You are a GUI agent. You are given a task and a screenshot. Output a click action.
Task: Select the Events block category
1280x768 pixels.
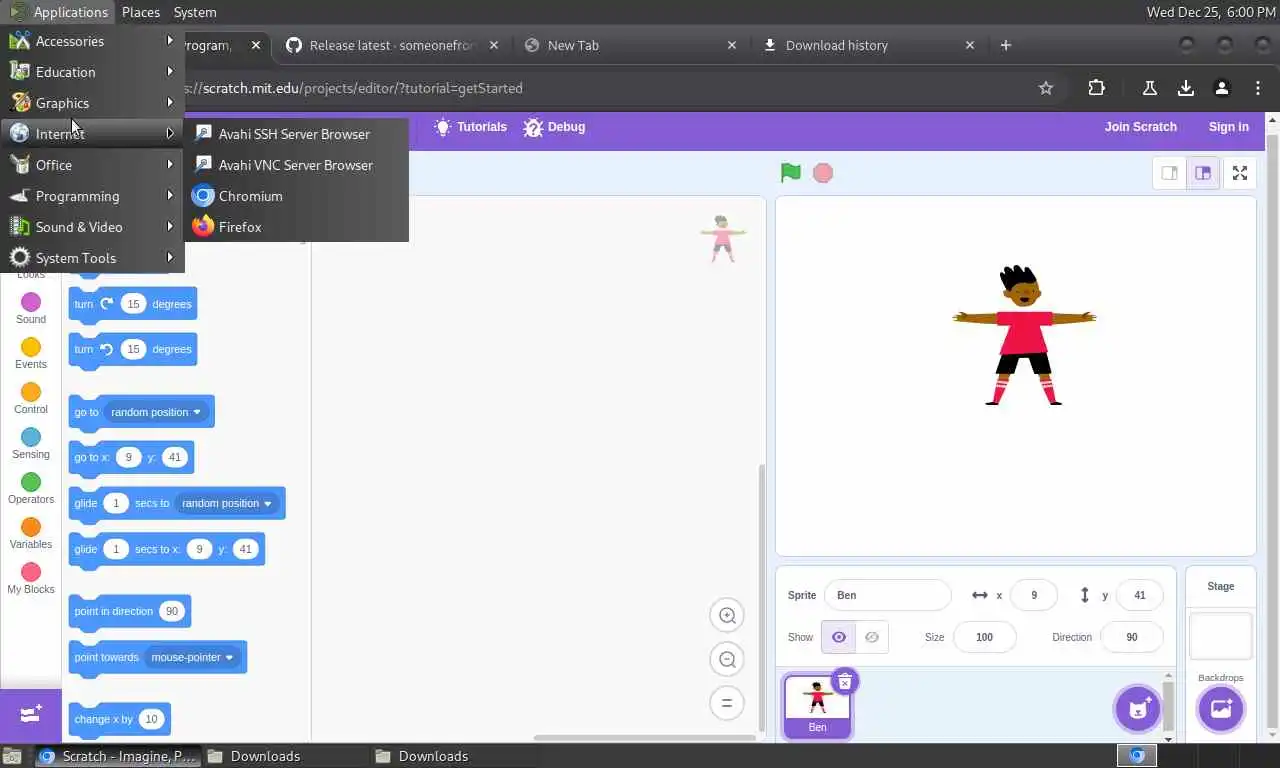click(x=31, y=353)
